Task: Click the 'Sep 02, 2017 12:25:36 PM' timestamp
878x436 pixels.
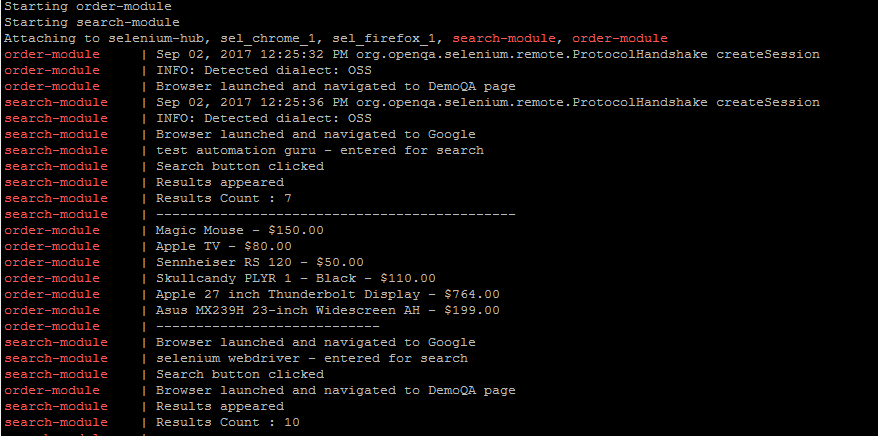Action: 252,102
